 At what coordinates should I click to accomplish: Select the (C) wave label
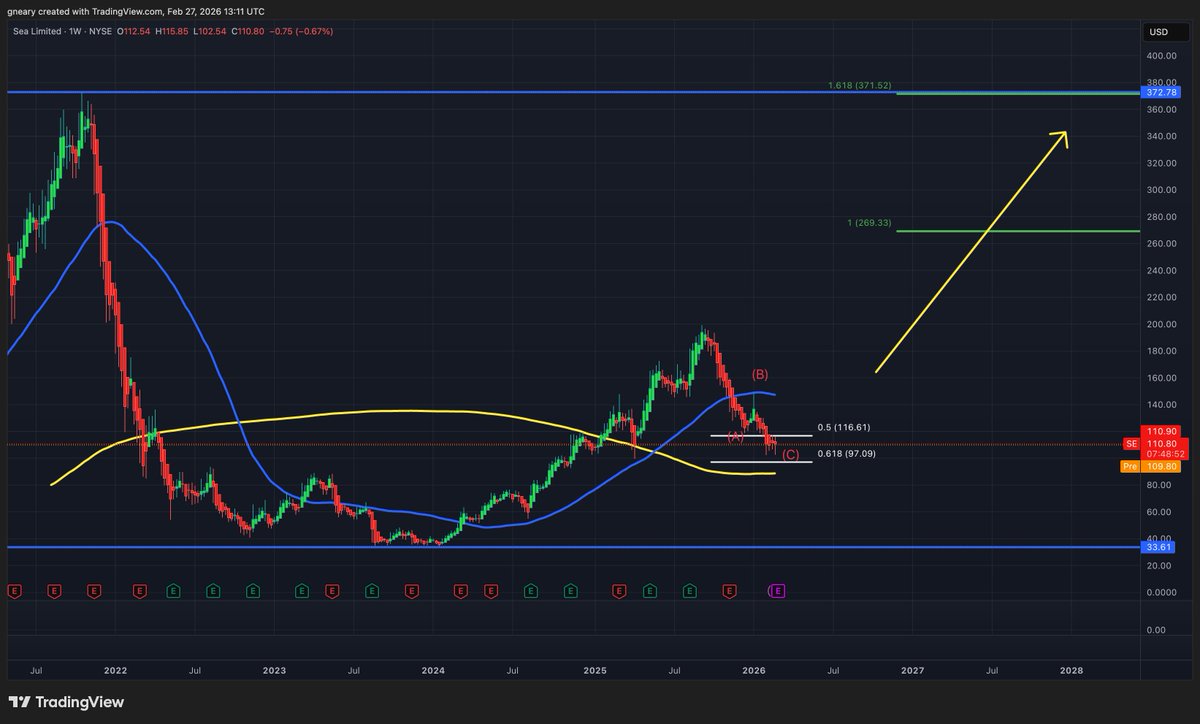(790, 455)
